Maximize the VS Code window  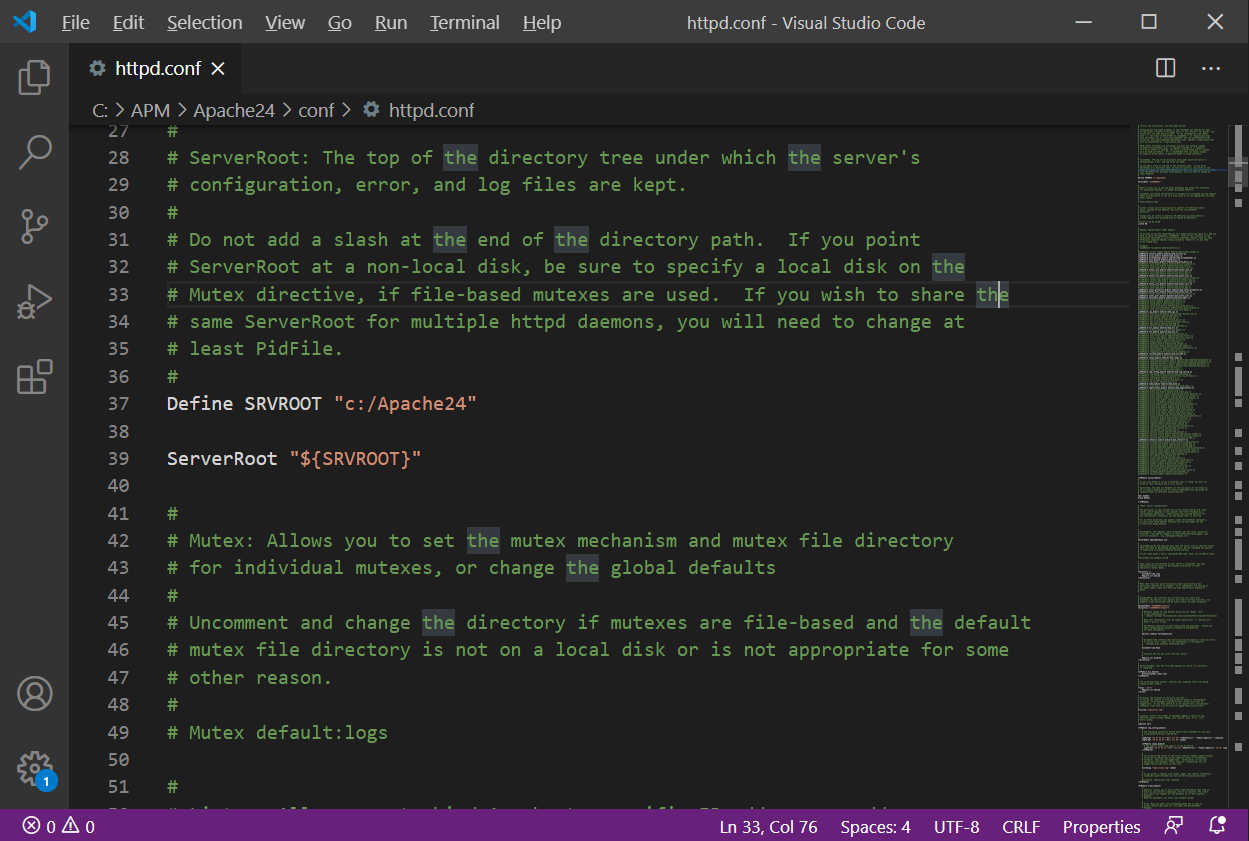pyautogui.click(x=1149, y=22)
